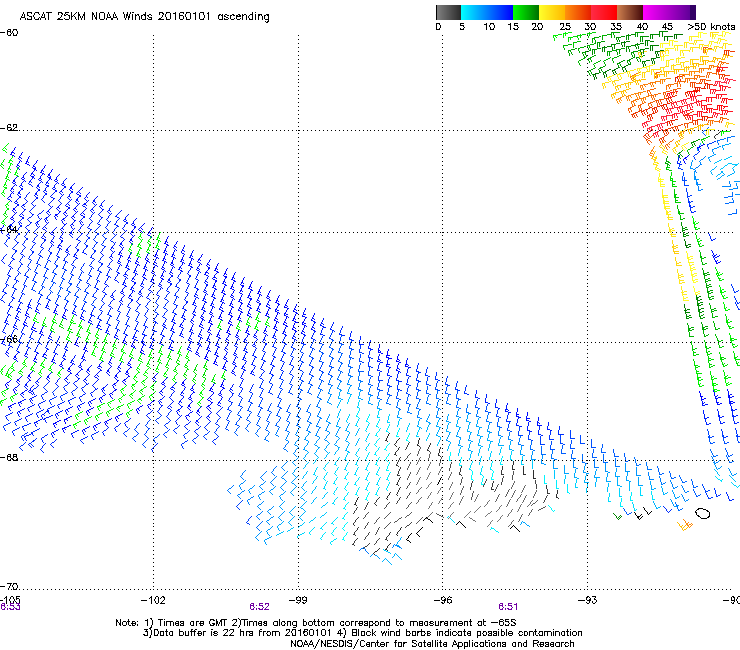Viewport: 740px width, 650px height.
Task: Click the green 15-20 knots legend swatch
Action: pyautogui.click(x=526, y=12)
